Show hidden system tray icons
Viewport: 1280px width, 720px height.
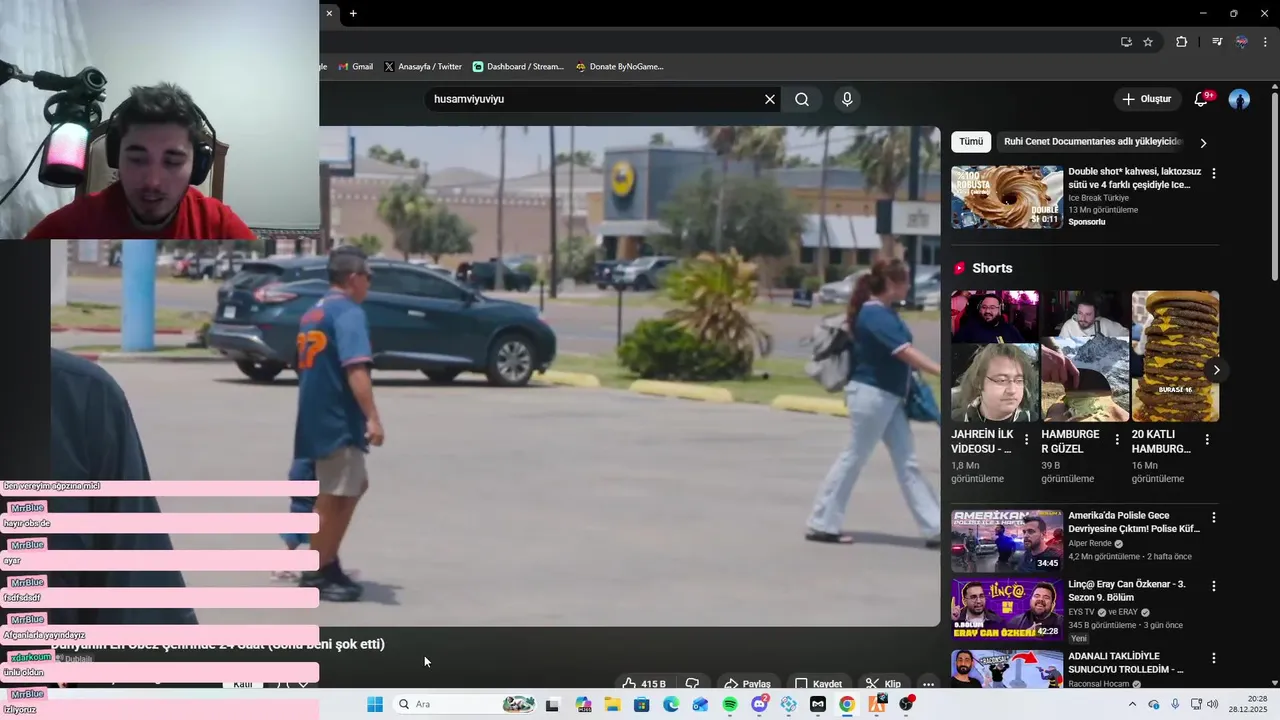(1132, 704)
